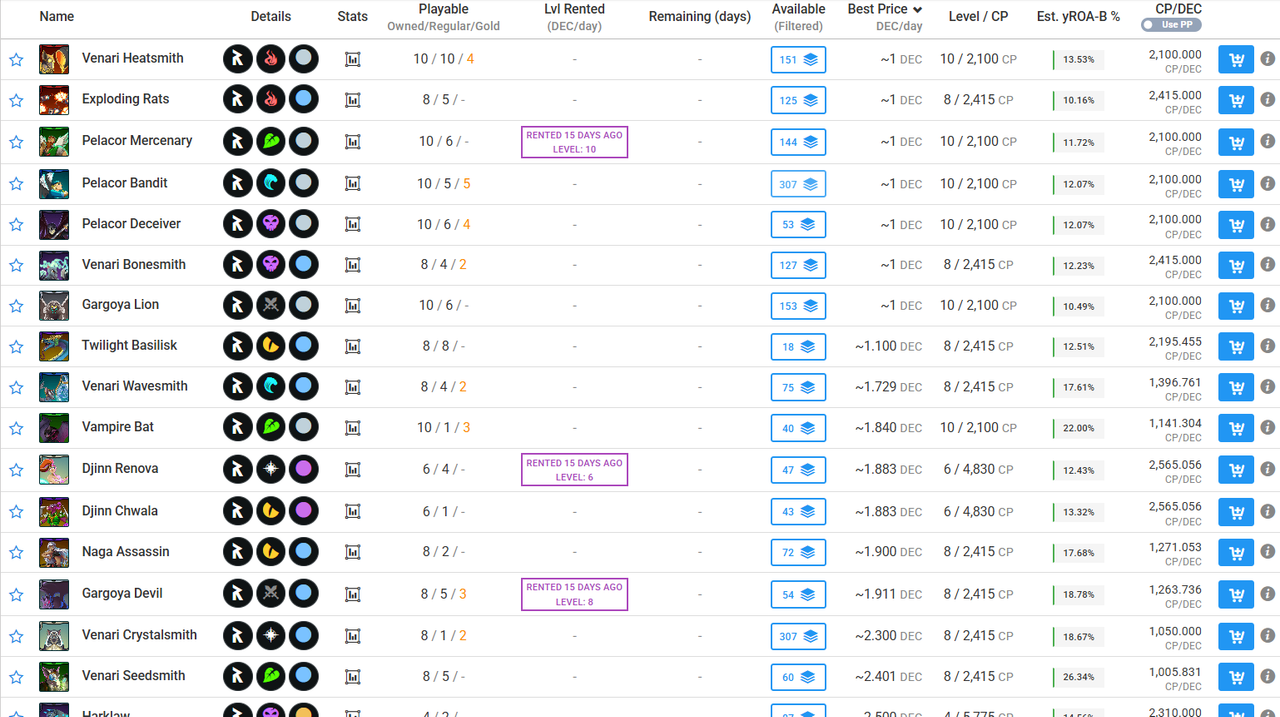The height and width of the screenshot is (717, 1280).
Task: Add Venari Heatsmith to the cart
Action: pos(1236,60)
